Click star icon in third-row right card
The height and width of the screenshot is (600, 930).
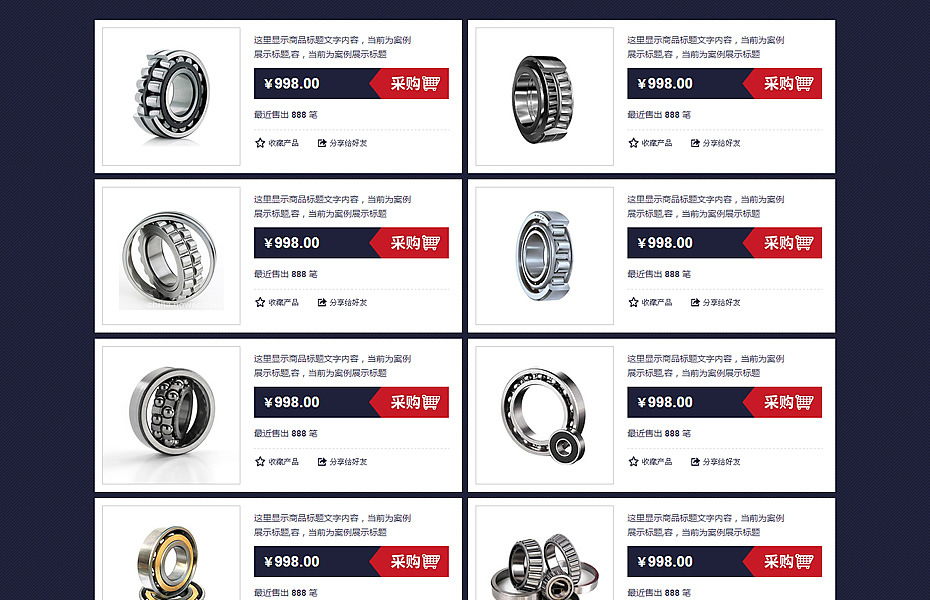[633, 462]
